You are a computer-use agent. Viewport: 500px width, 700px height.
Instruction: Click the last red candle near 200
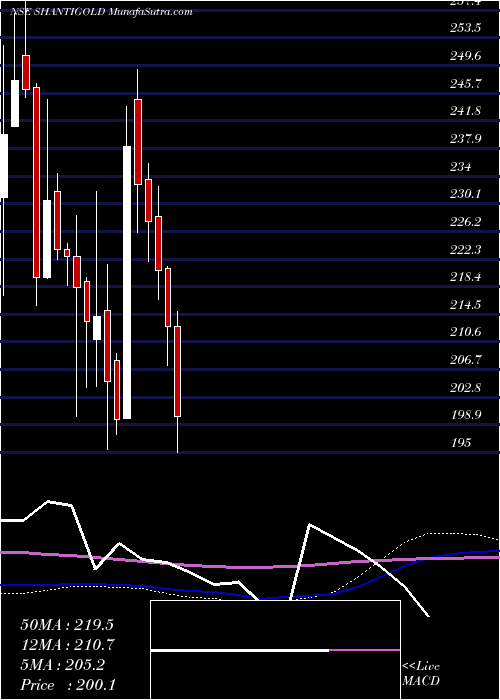point(177,371)
